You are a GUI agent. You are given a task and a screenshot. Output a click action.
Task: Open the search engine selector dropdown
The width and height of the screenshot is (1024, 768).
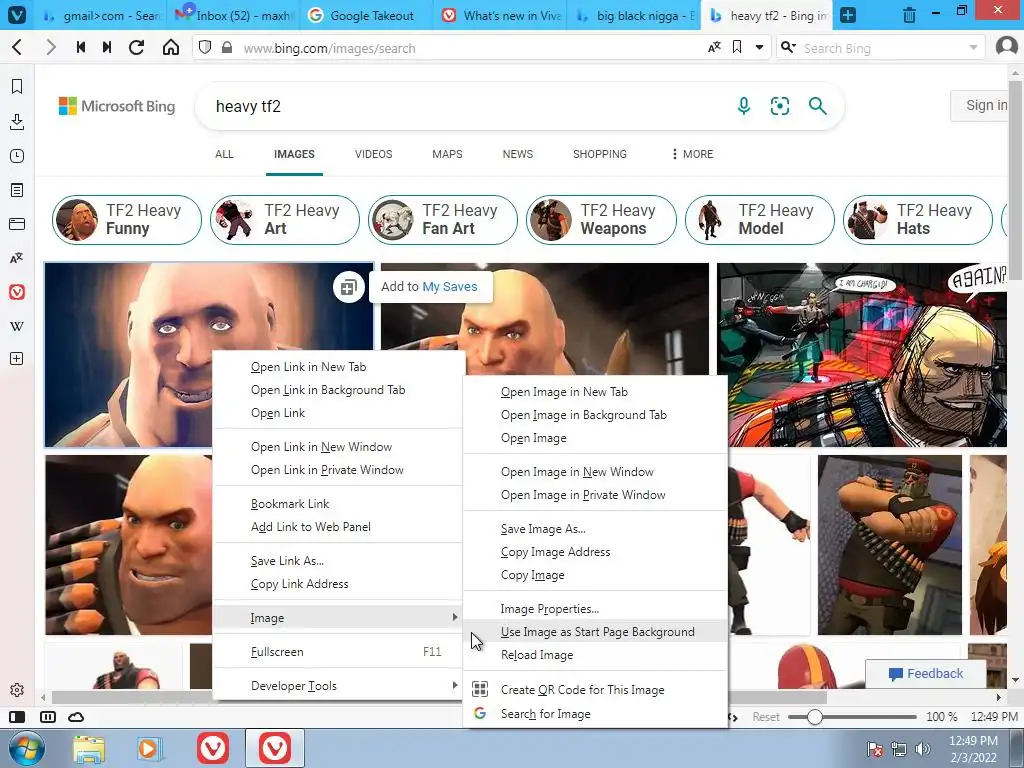click(788, 47)
